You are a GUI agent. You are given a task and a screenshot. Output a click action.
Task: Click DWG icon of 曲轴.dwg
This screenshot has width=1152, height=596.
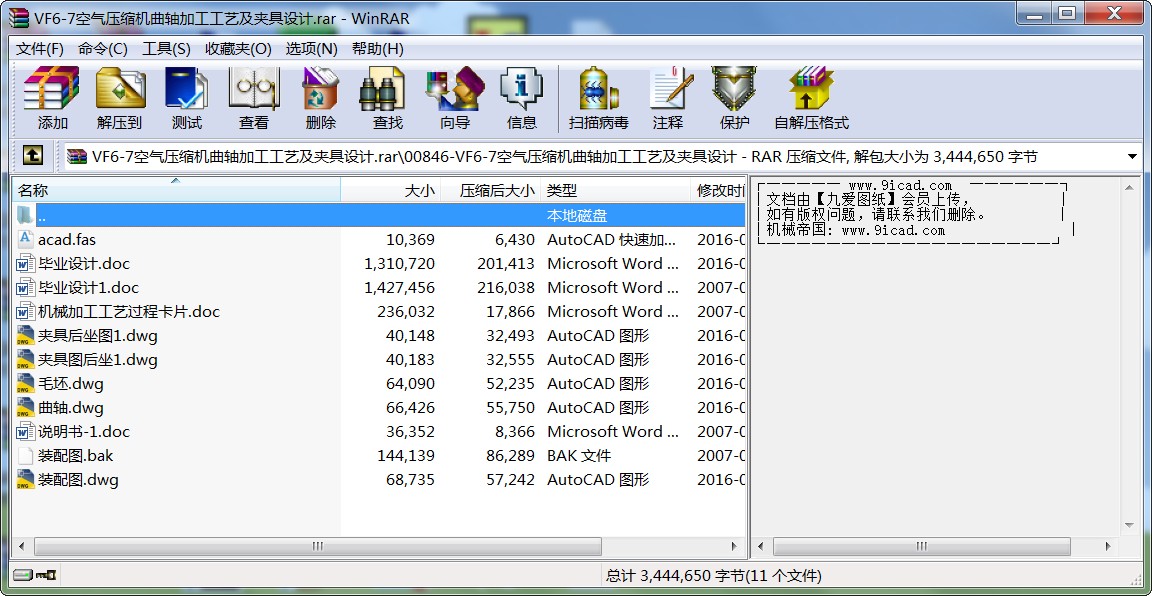coord(26,407)
